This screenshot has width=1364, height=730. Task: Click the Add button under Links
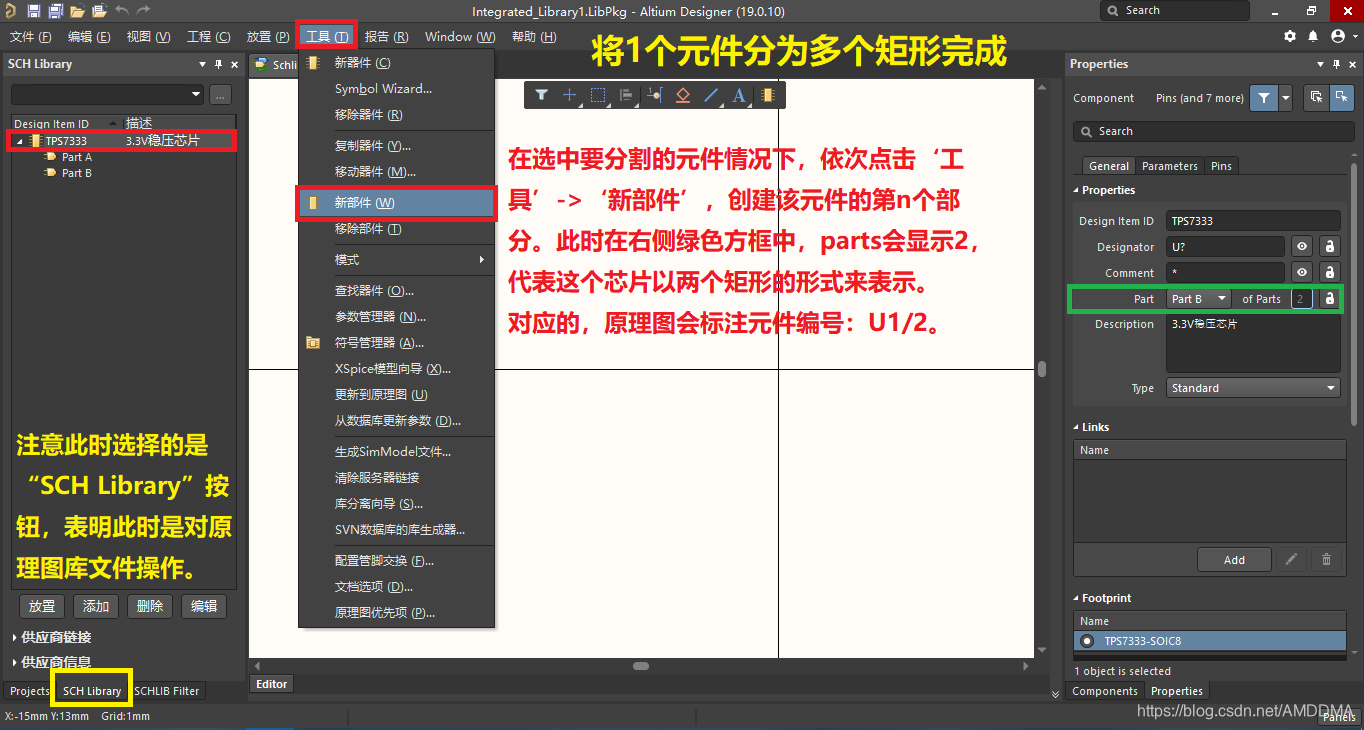pos(1234,560)
